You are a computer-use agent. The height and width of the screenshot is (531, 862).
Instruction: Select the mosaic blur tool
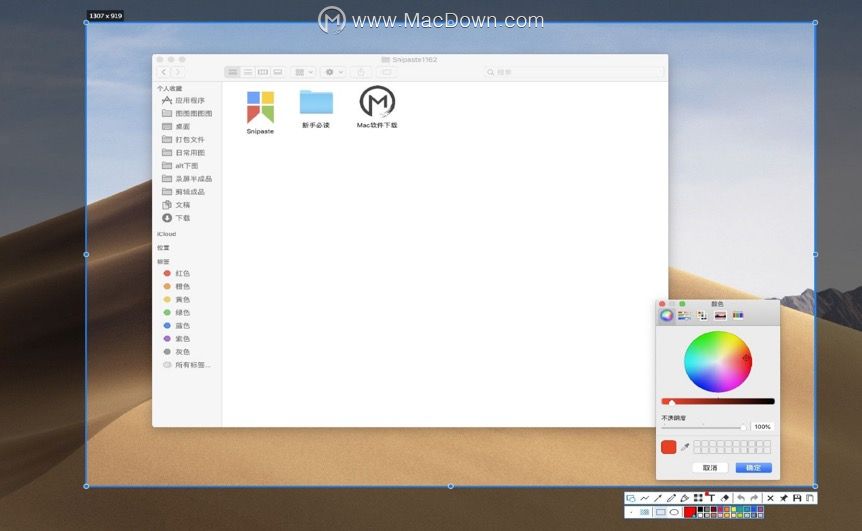(x=698, y=498)
